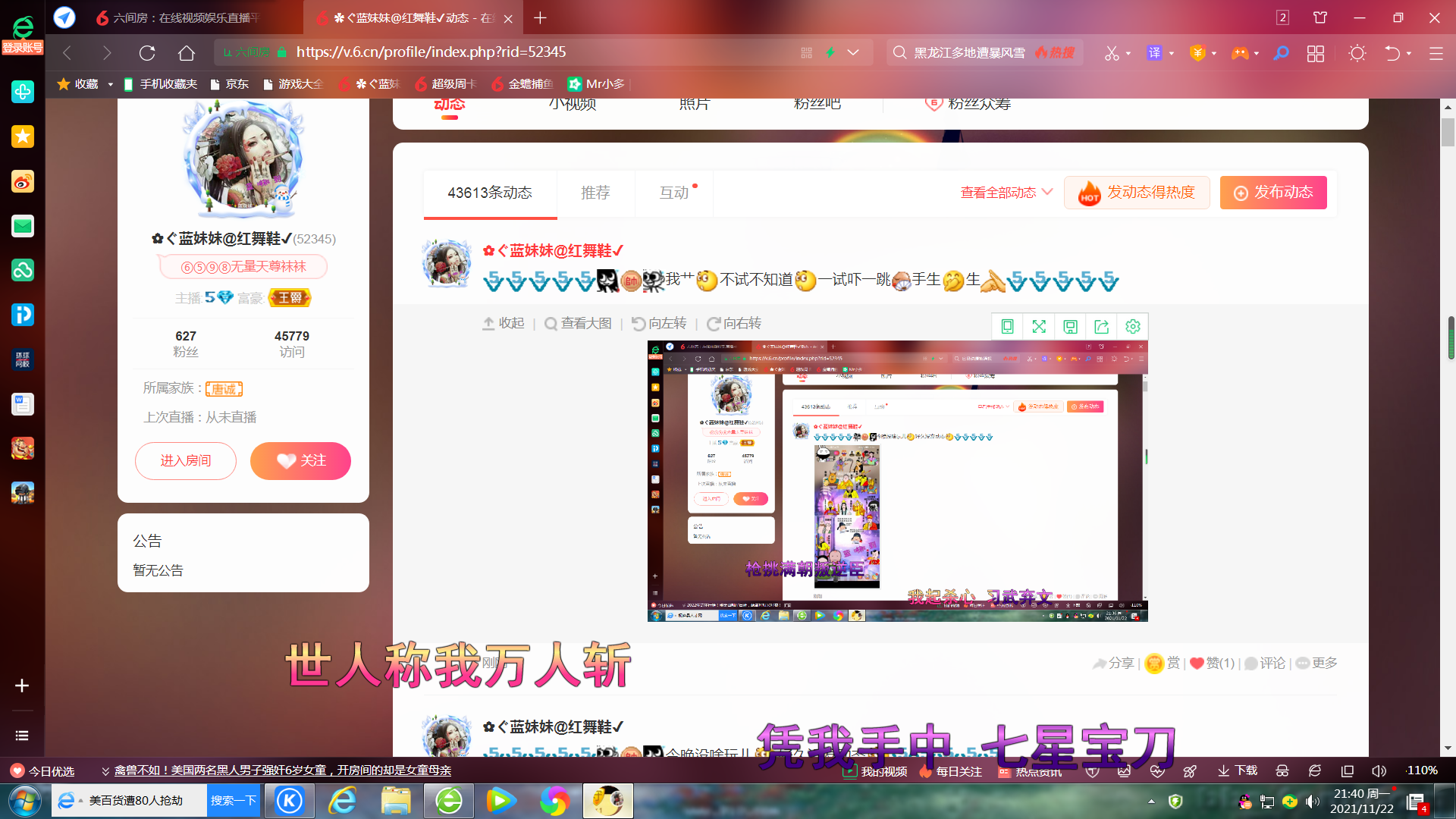
Task: Select the 互动 tab
Action: [674, 193]
